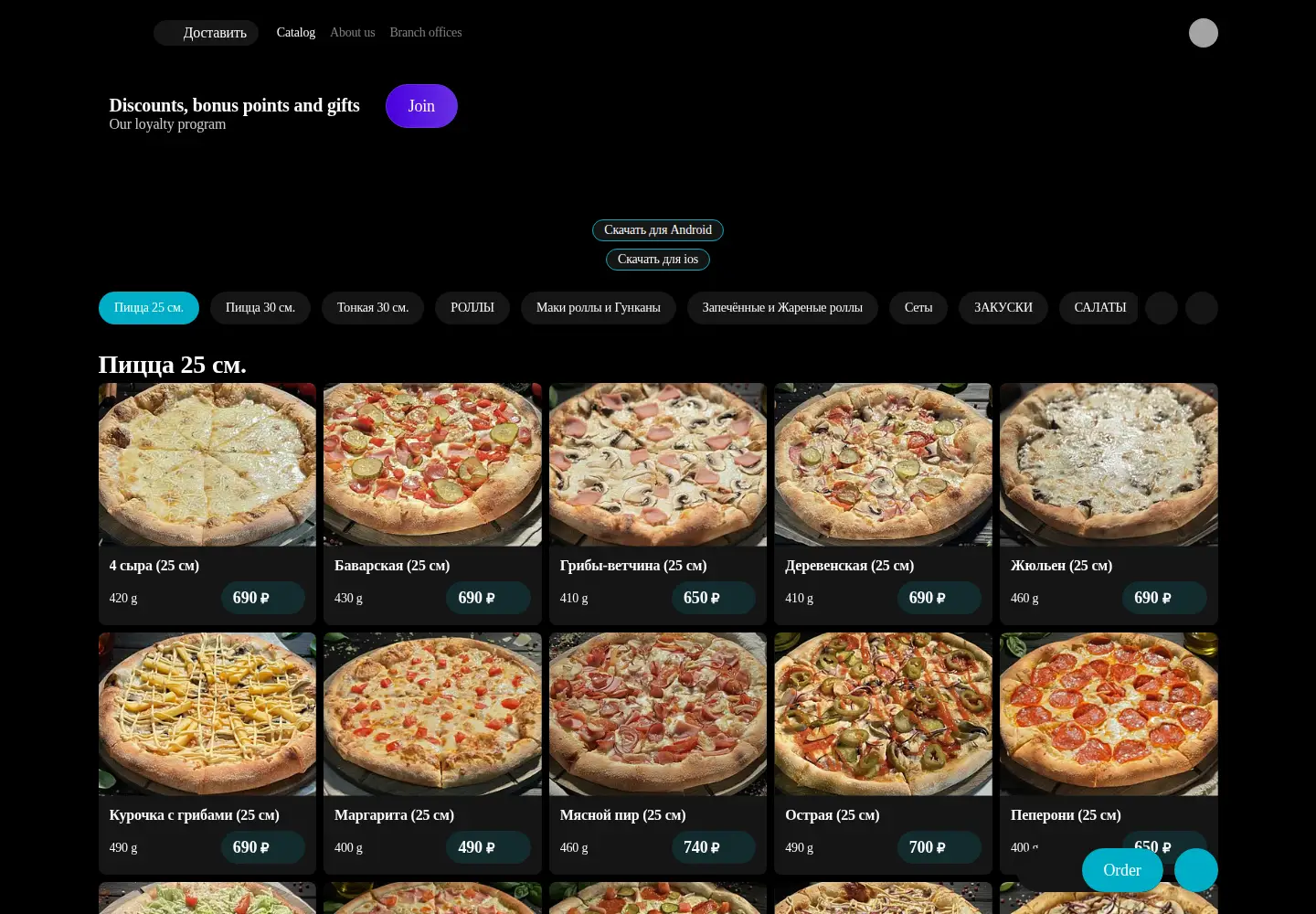The height and width of the screenshot is (914, 1316).
Task: Click the round profile avatar icon
Action: click(1203, 33)
